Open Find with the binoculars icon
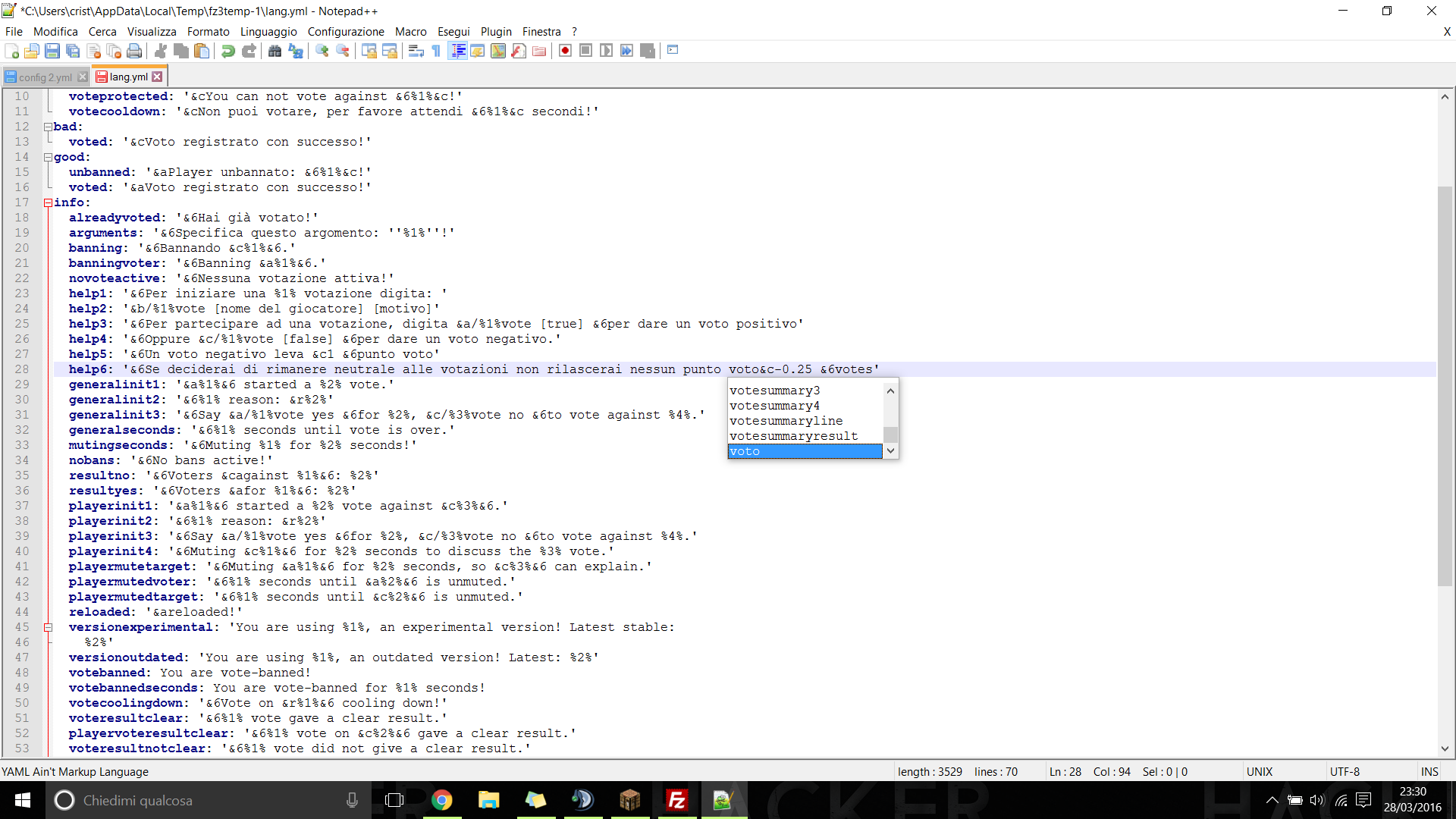 point(275,51)
